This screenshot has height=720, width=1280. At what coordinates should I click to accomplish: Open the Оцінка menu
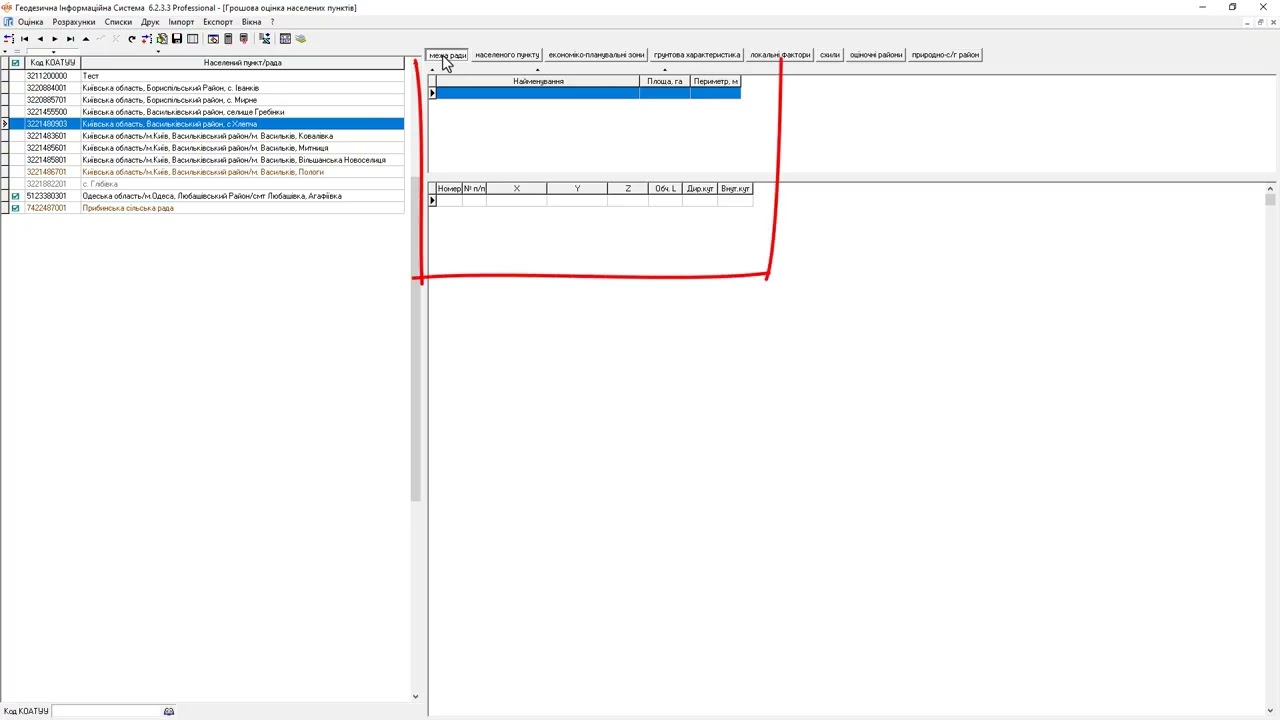point(31,22)
